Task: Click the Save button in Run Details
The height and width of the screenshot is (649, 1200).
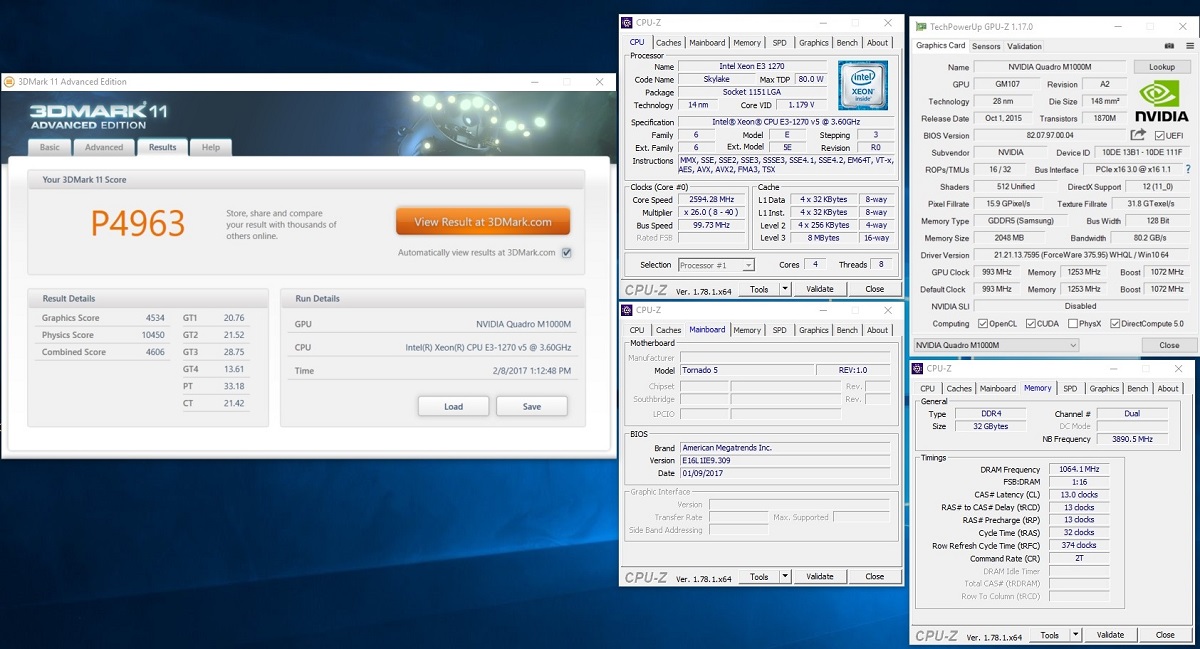Action: pos(531,407)
